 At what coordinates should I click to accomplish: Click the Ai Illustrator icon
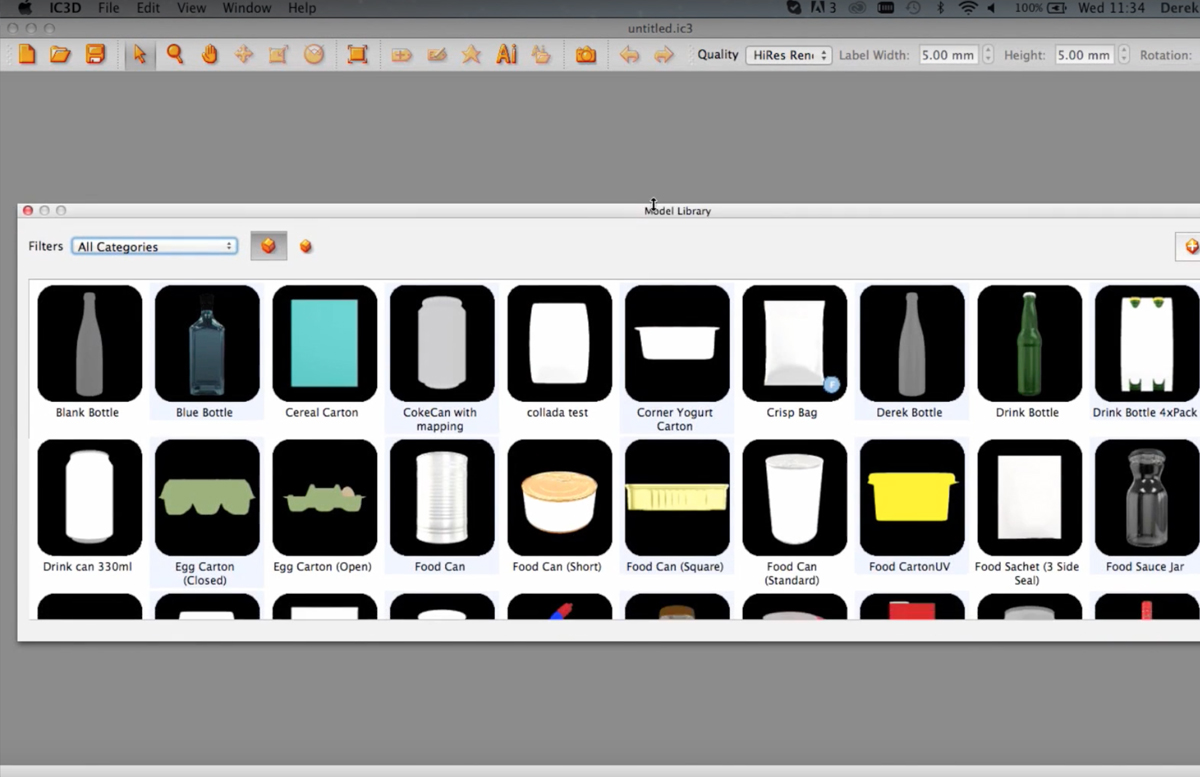[506, 55]
